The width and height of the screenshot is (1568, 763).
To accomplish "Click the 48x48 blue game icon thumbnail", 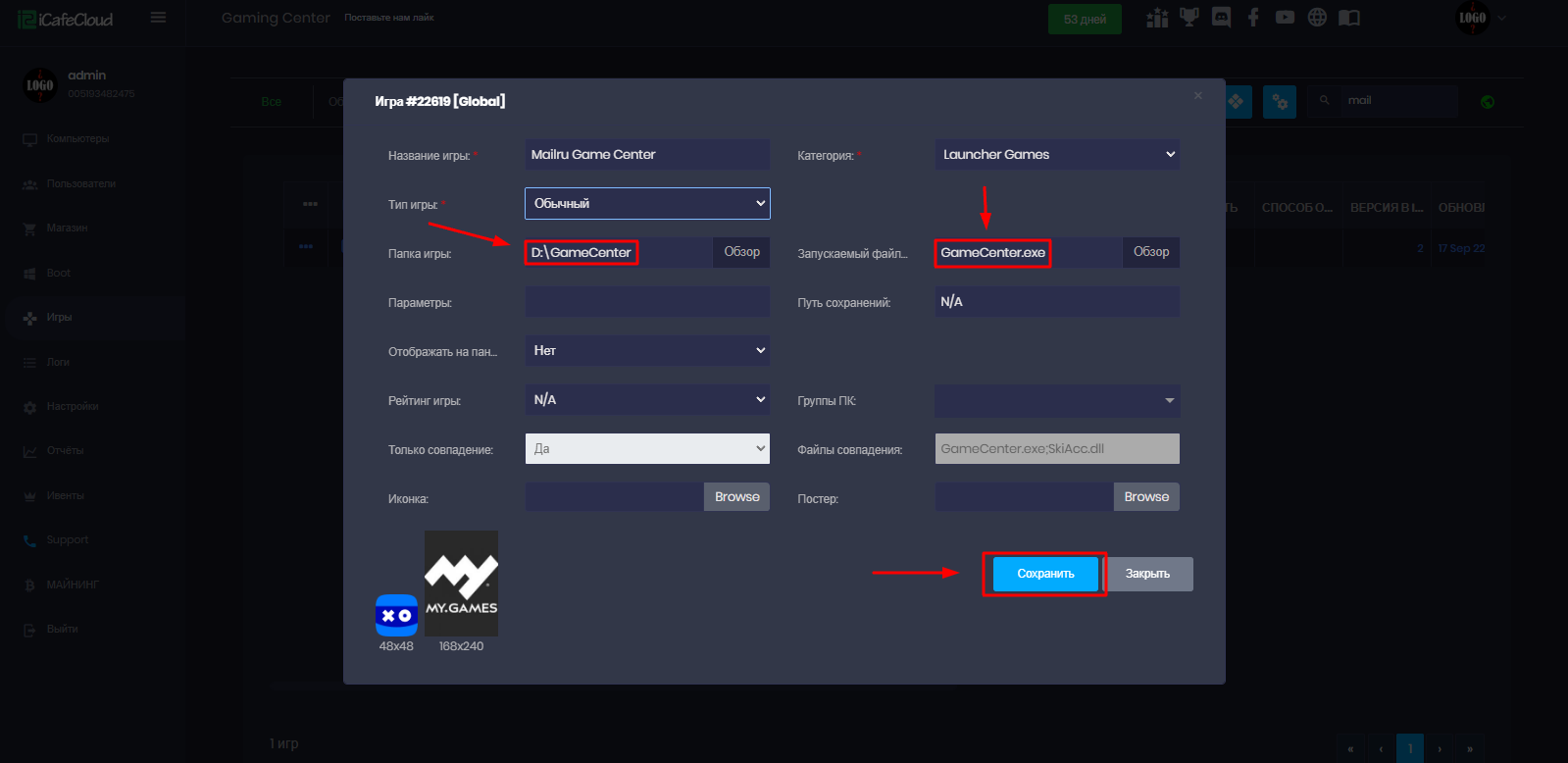I will coord(396,615).
